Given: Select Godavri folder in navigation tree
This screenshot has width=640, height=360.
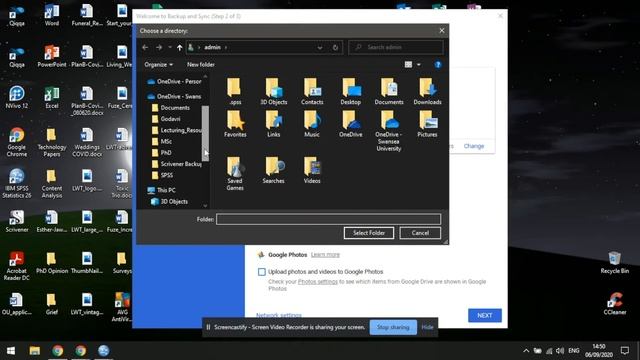Looking at the screenshot, I should [166, 119].
